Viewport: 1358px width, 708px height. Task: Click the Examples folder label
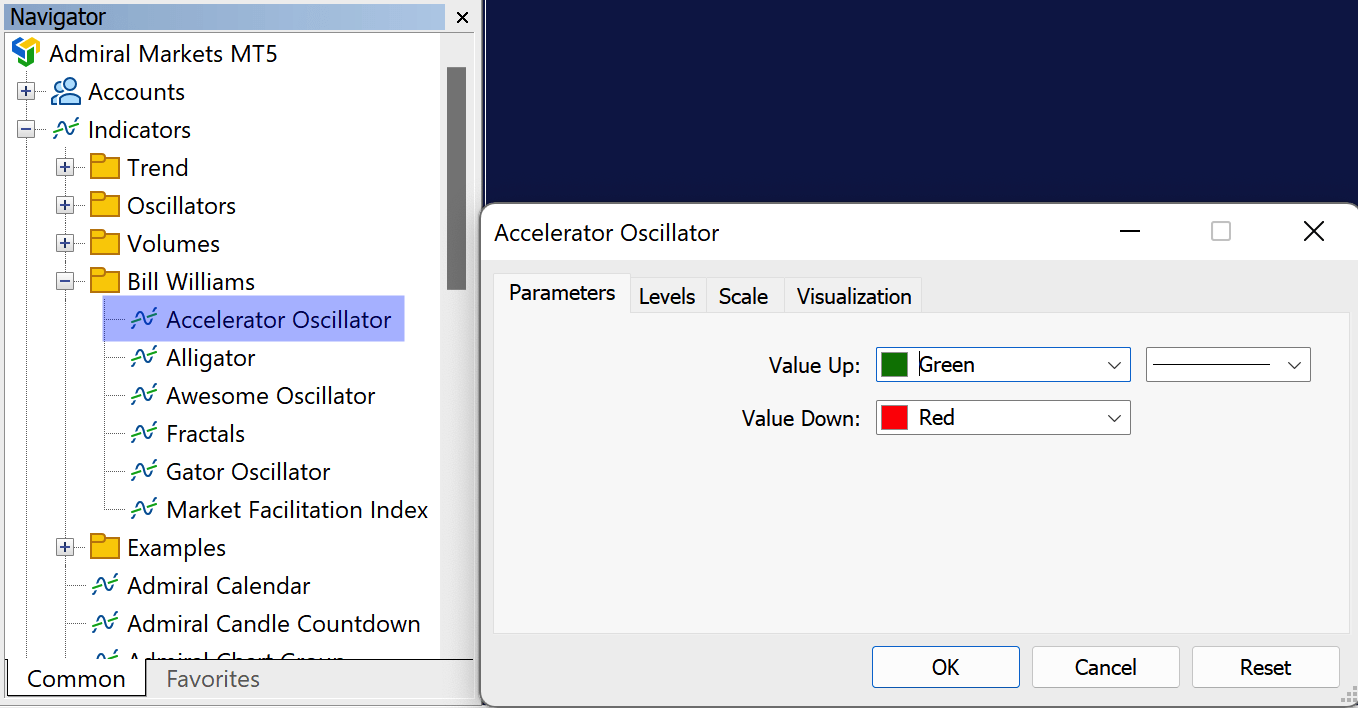point(176,548)
